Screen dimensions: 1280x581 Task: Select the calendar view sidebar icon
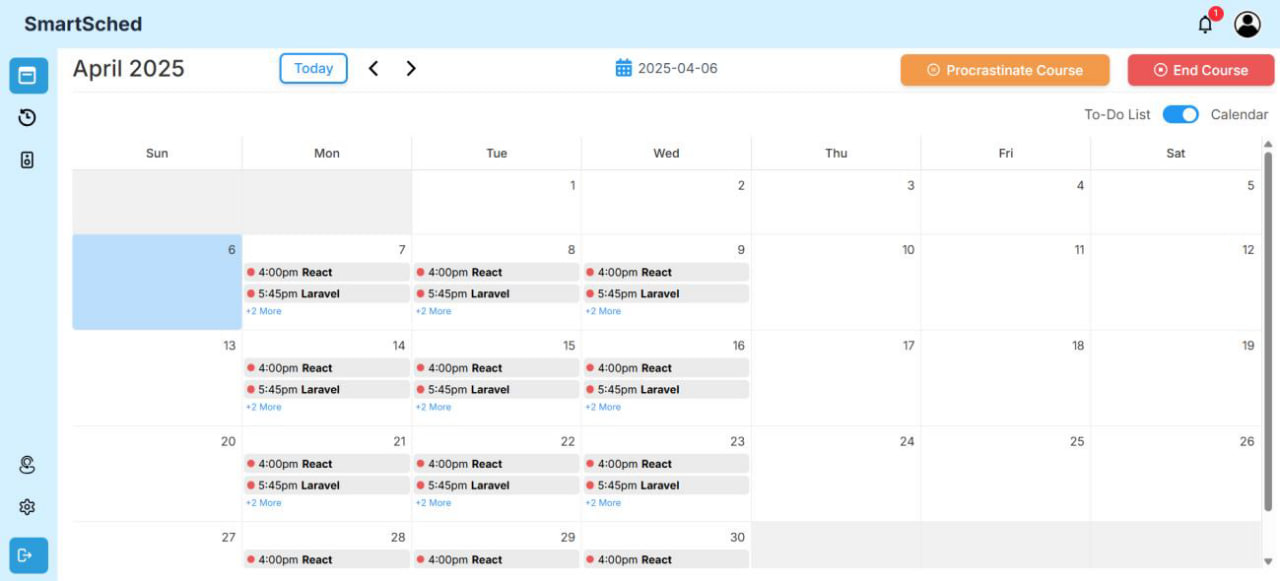pyautogui.click(x=28, y=75)
